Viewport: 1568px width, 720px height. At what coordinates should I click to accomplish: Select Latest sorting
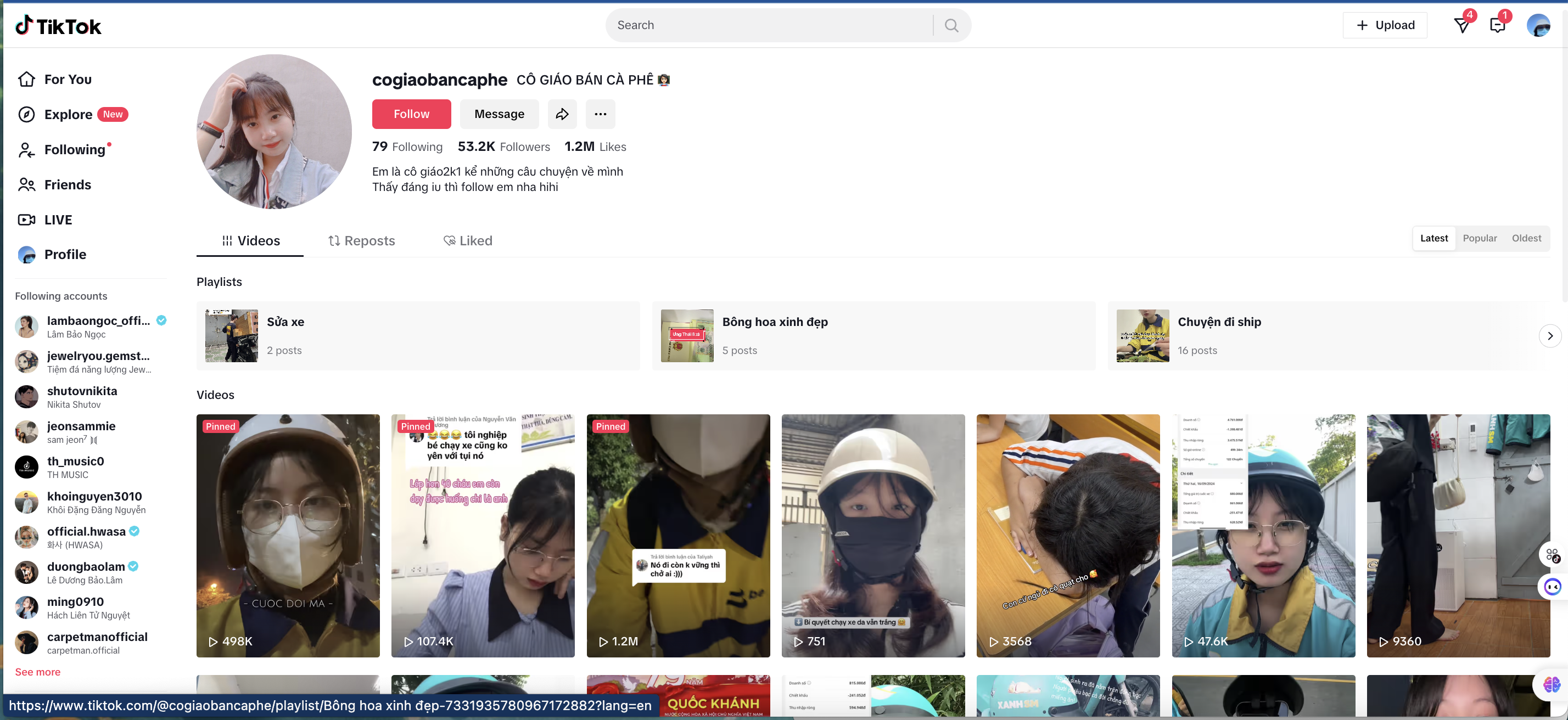pos(1433,238)
